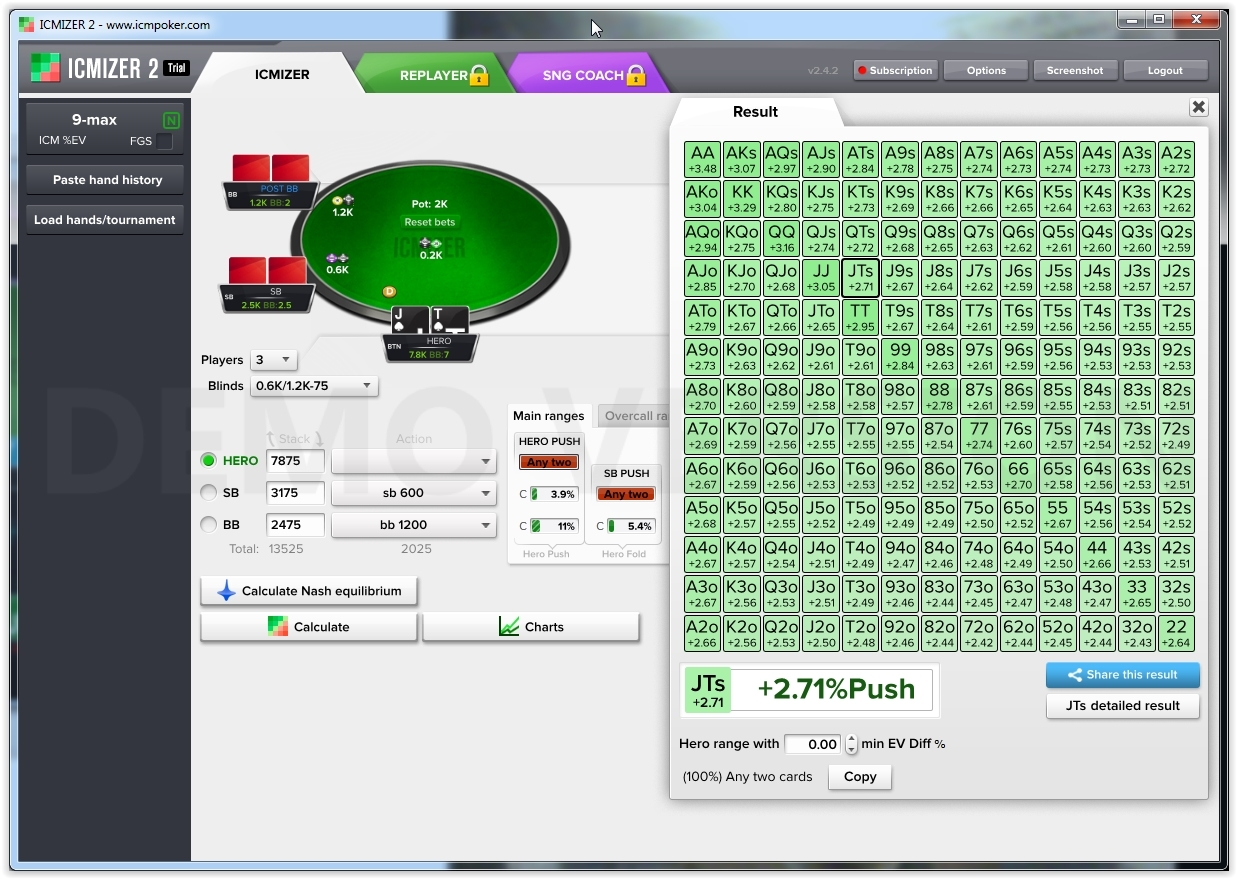The height and width of the screenshot is (879, 1237).
Task: Click the Subscription button
Action: click(894, 70)
